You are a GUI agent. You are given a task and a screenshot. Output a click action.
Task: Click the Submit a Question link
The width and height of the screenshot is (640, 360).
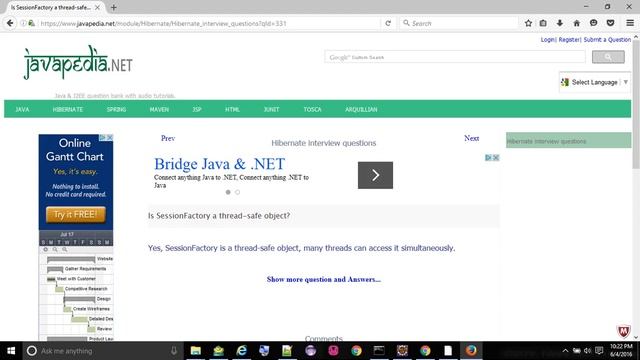(607, 40)
